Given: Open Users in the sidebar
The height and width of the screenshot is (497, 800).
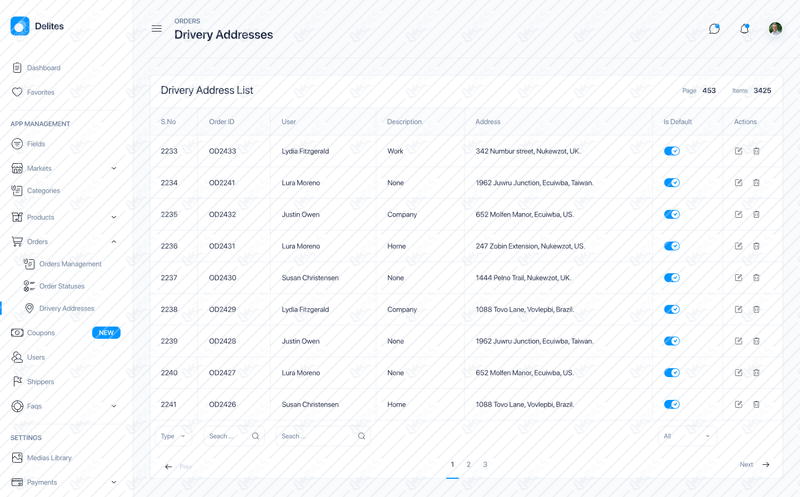Looking at the screenshot, I should [29, 357].
